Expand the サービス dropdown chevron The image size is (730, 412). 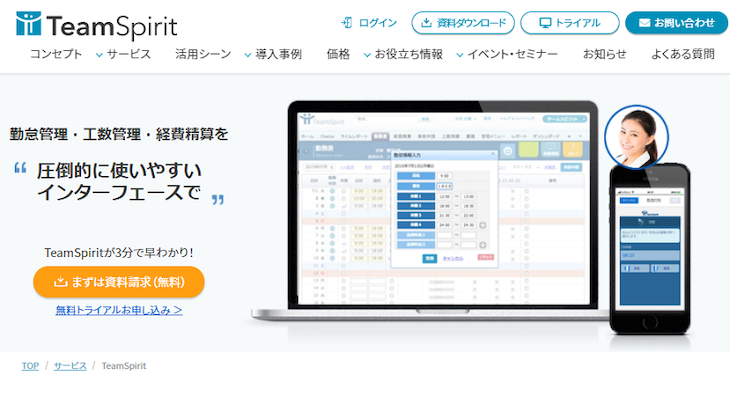(x=99, y=55)
